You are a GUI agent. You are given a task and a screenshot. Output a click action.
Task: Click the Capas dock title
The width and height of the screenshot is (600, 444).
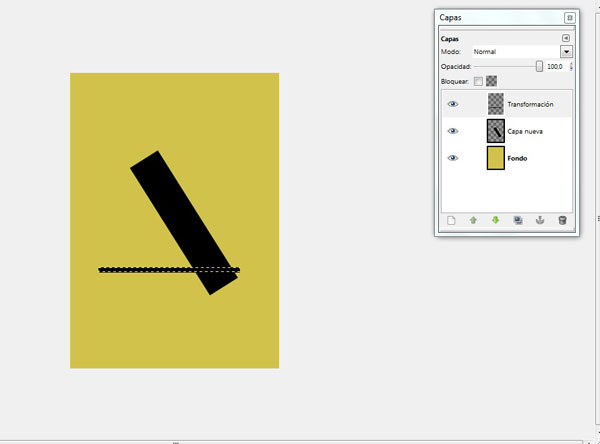450,18
